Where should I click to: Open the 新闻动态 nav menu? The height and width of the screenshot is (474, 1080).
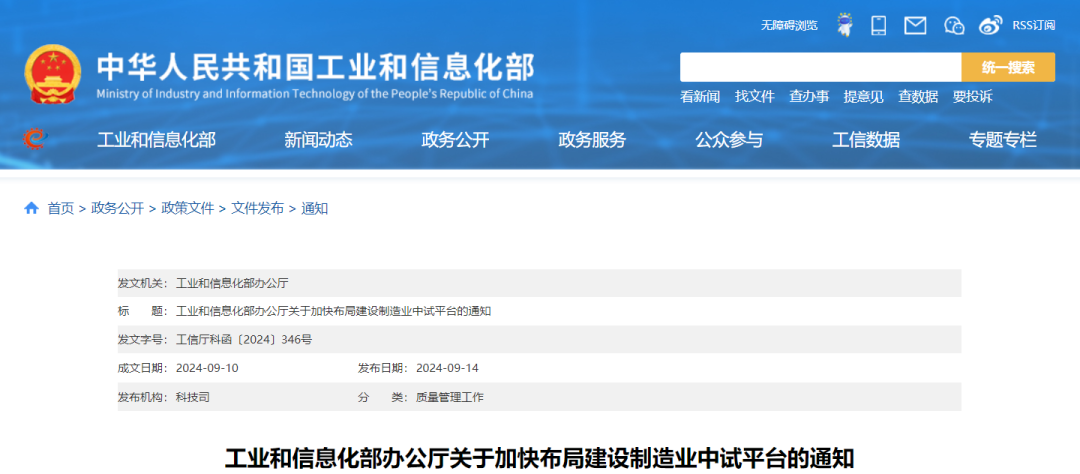pyautogui.click(x=318, y=140)
